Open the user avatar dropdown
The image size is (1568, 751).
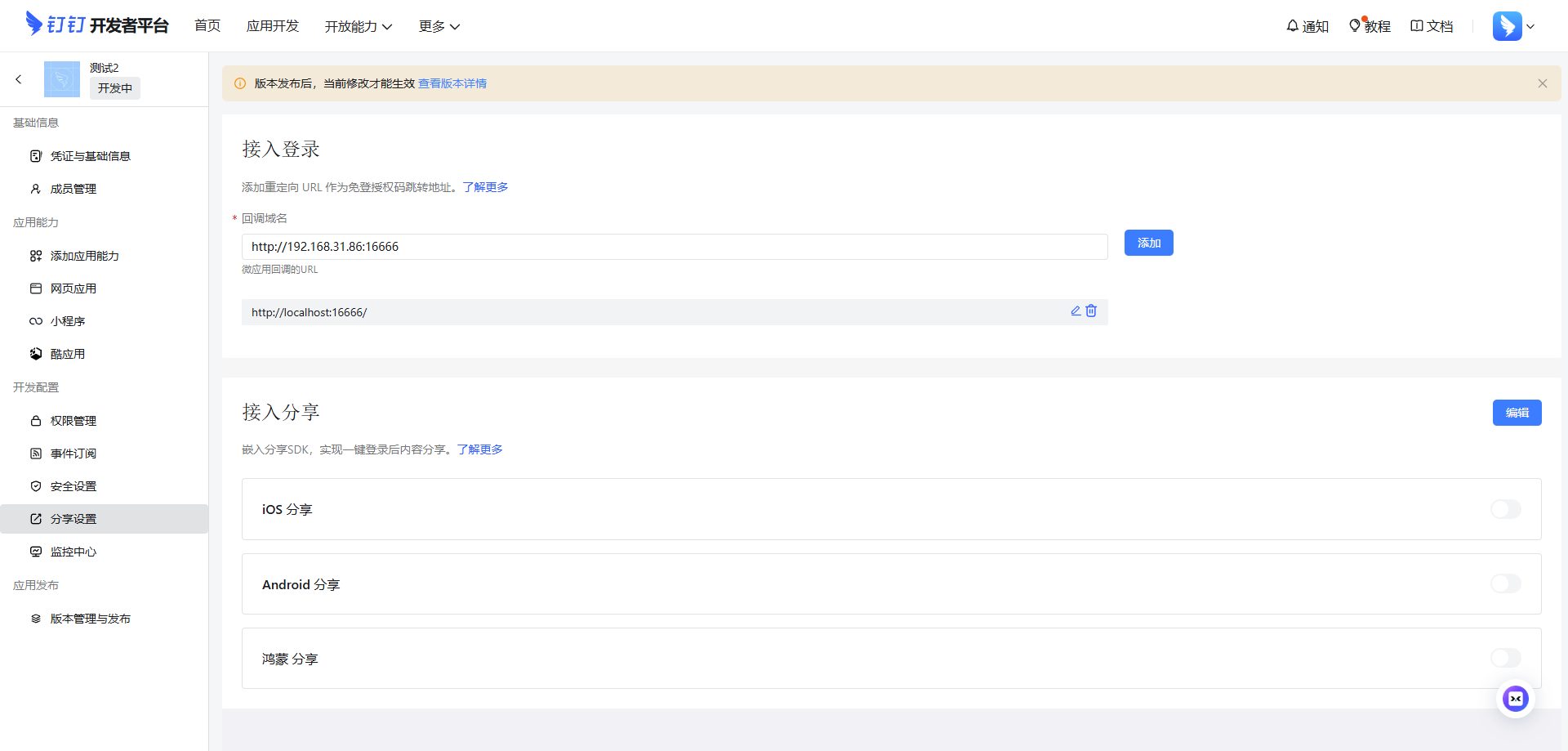(x=1513, y=26)
